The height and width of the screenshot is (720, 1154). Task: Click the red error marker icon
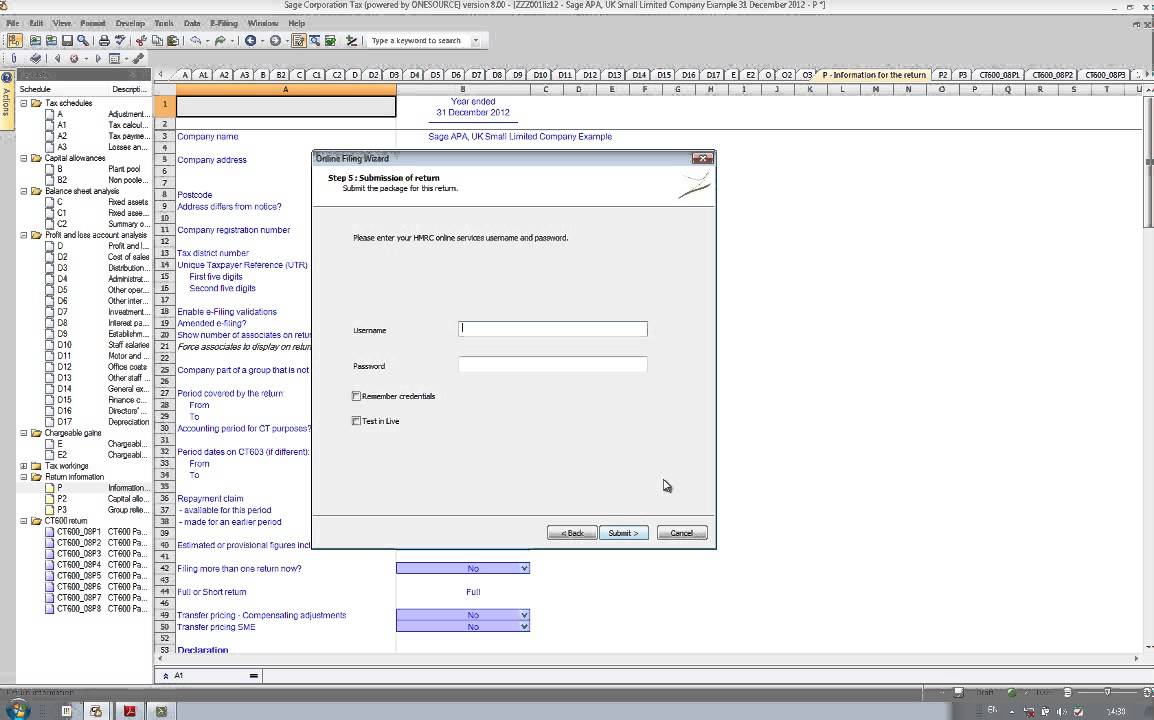74,58
